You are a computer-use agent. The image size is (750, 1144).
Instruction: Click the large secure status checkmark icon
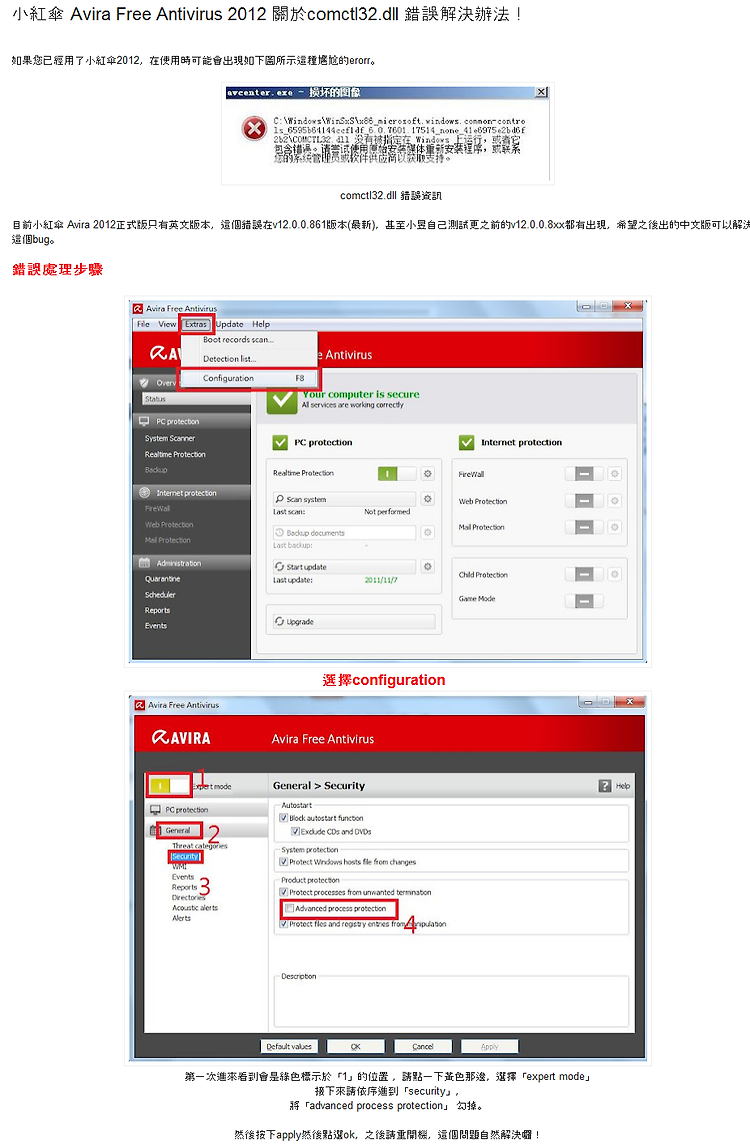282,401
